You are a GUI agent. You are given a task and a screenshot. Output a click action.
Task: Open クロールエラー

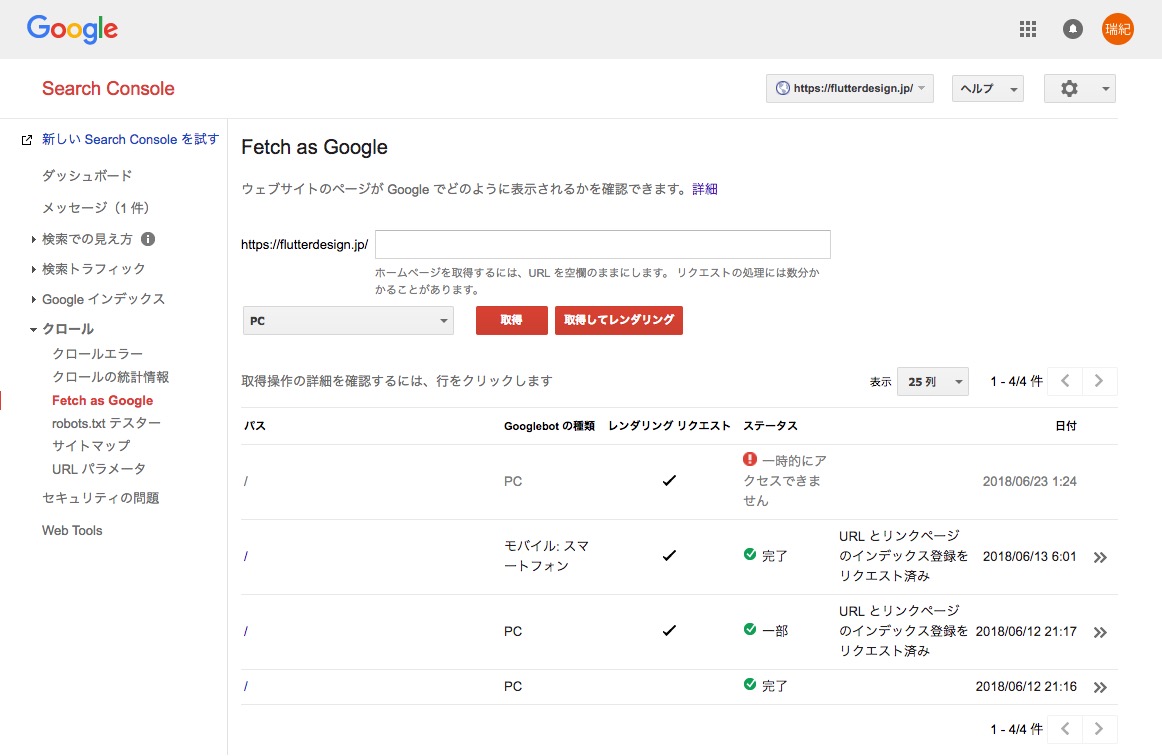[97, 354]
